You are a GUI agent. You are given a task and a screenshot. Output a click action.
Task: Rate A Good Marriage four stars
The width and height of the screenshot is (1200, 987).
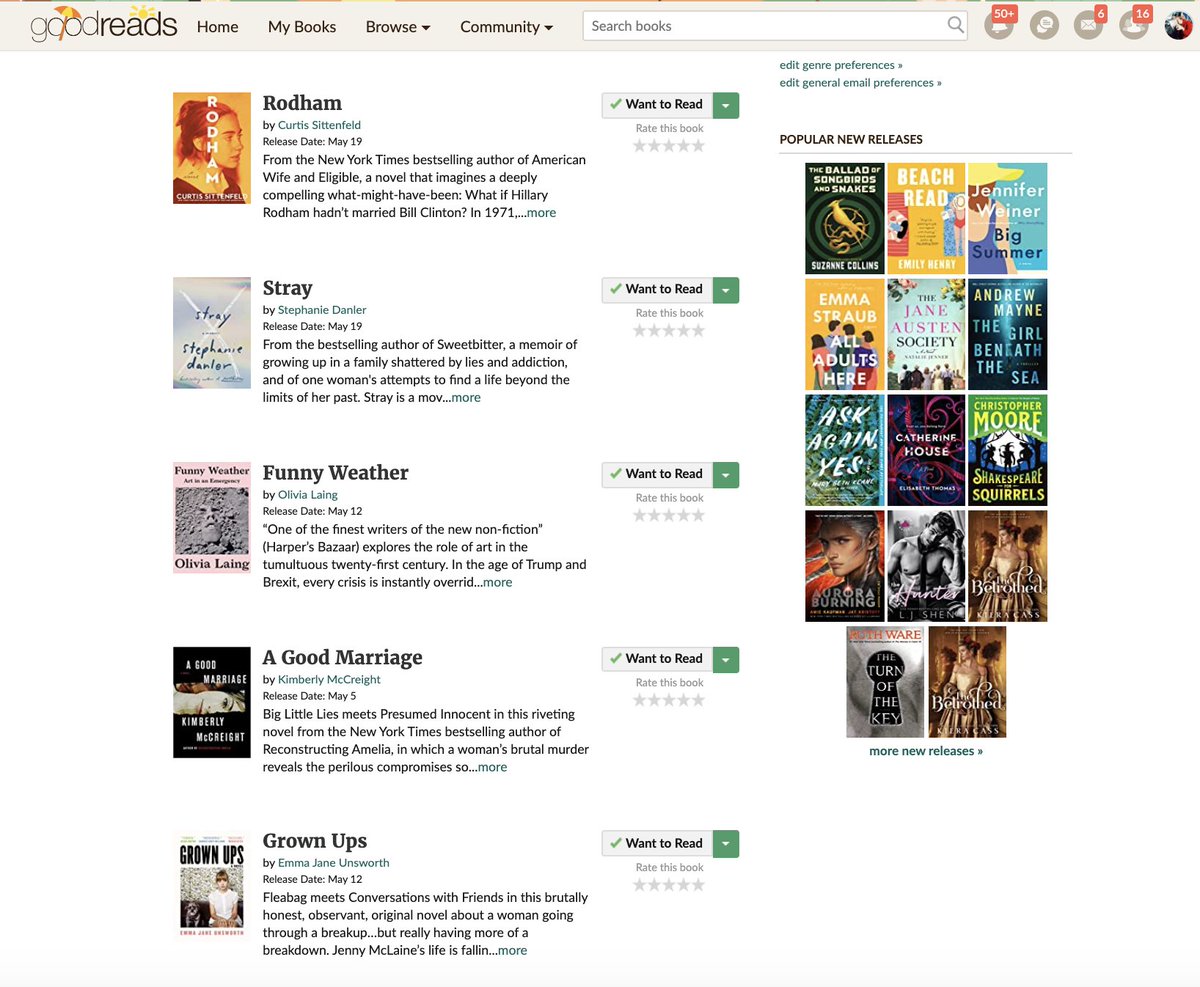point(683,700)
